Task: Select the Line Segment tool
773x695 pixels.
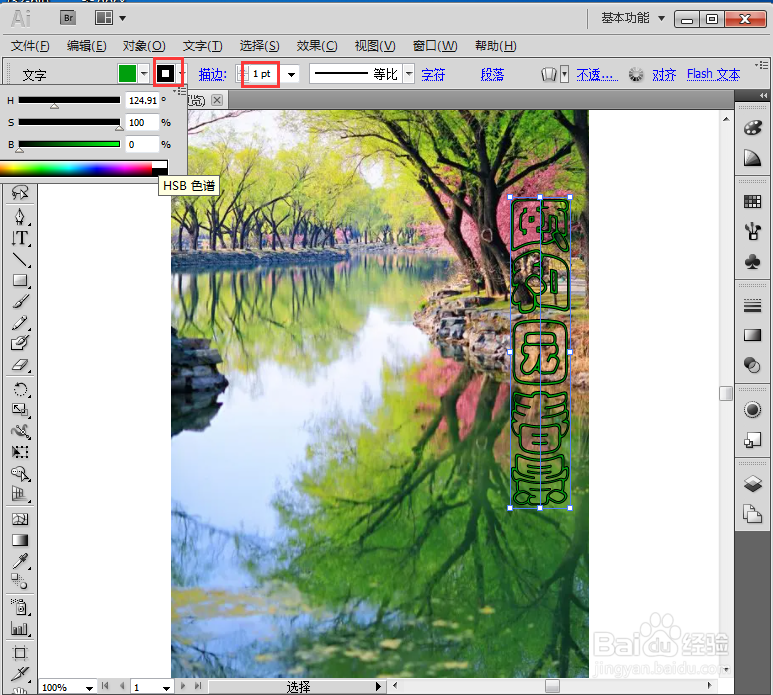Action: tap(20, 259)
